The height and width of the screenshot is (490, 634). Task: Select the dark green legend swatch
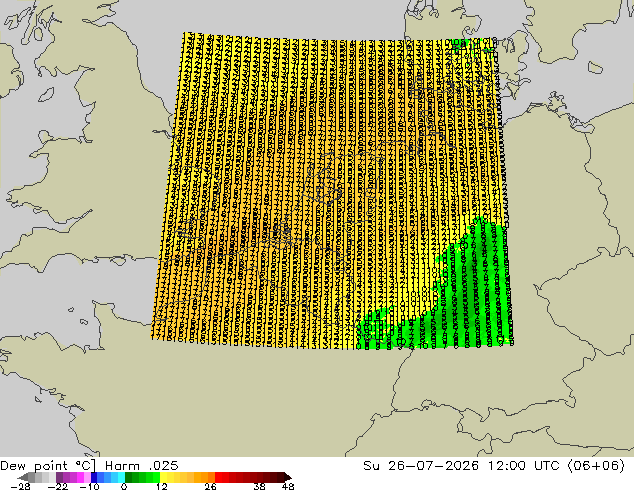click(128, 477)
